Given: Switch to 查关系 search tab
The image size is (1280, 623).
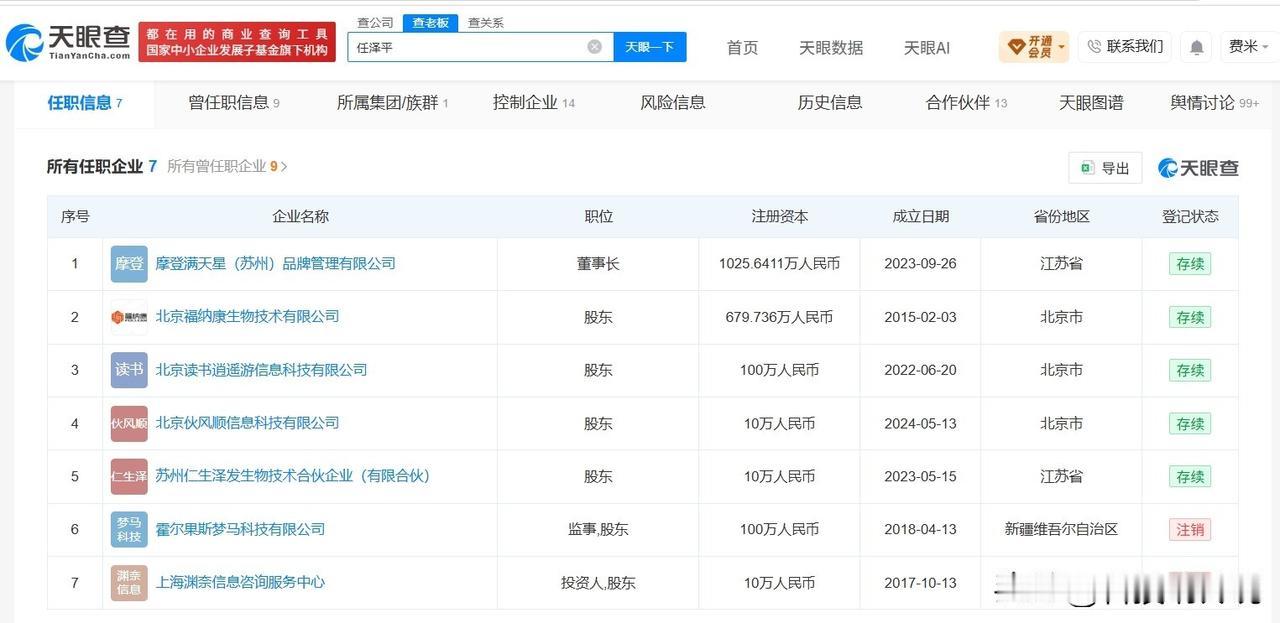Looking at the screenshot, I should [x=486, y=22].
